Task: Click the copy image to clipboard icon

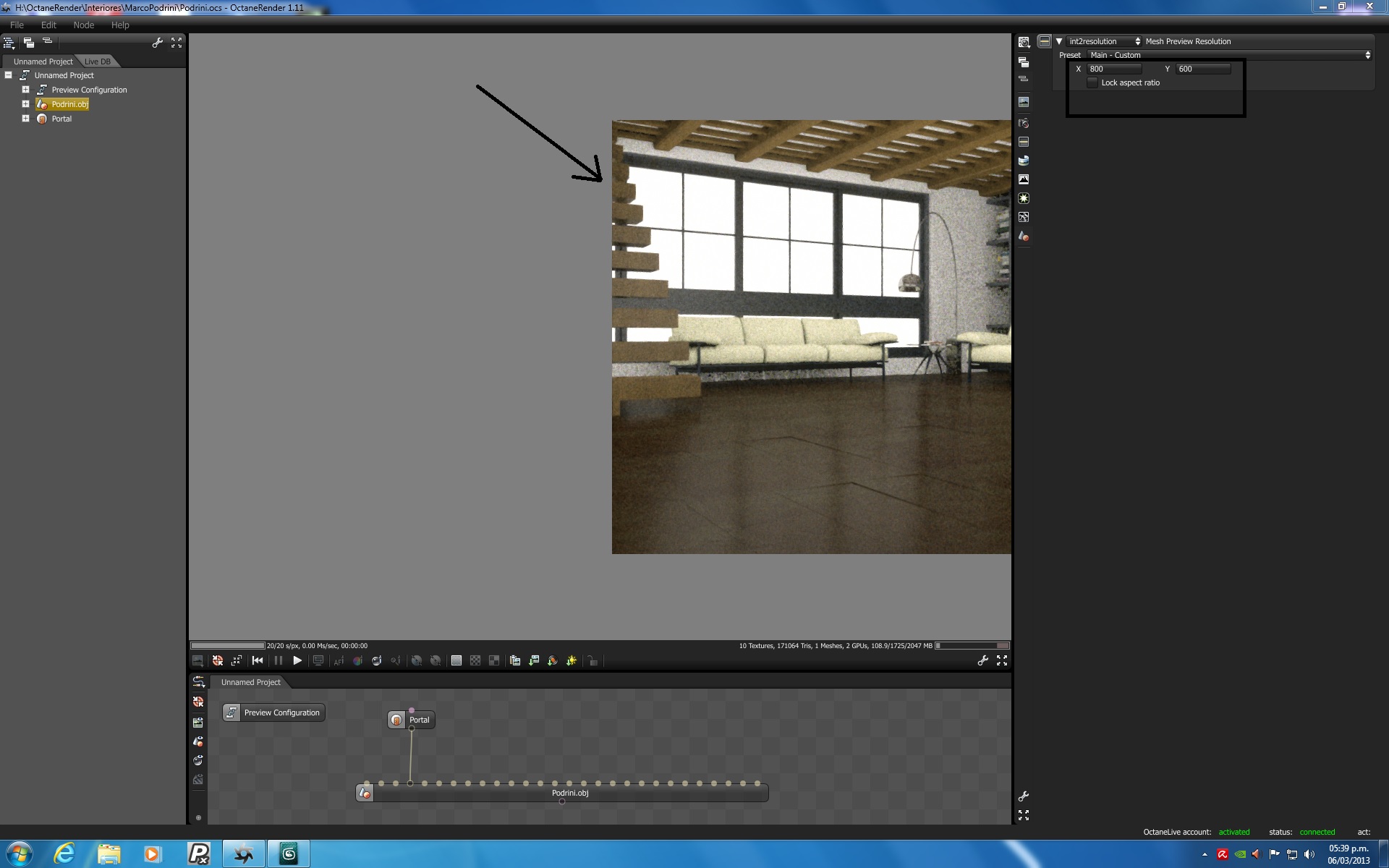Action: (x=515, y=660)
